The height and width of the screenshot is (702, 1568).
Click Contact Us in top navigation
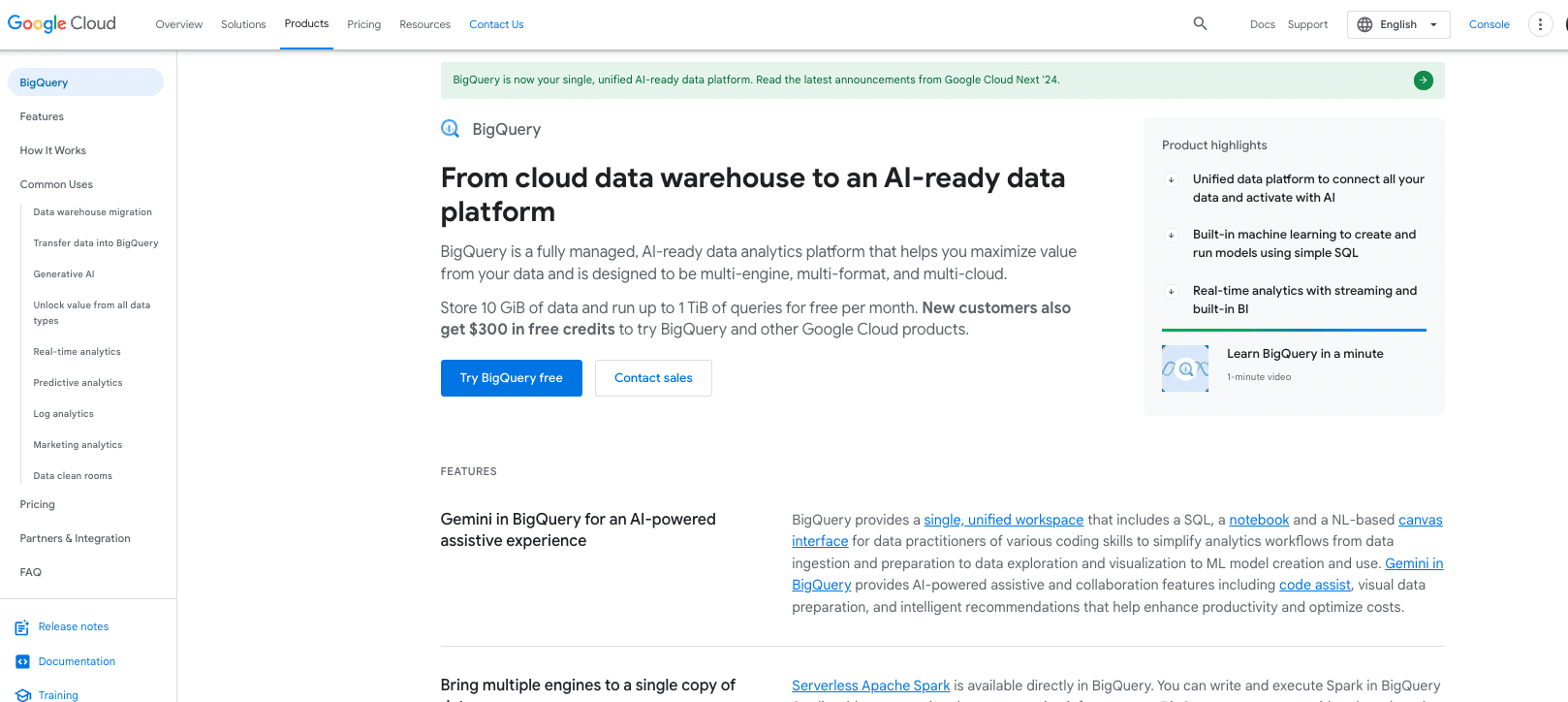point(496,24)
